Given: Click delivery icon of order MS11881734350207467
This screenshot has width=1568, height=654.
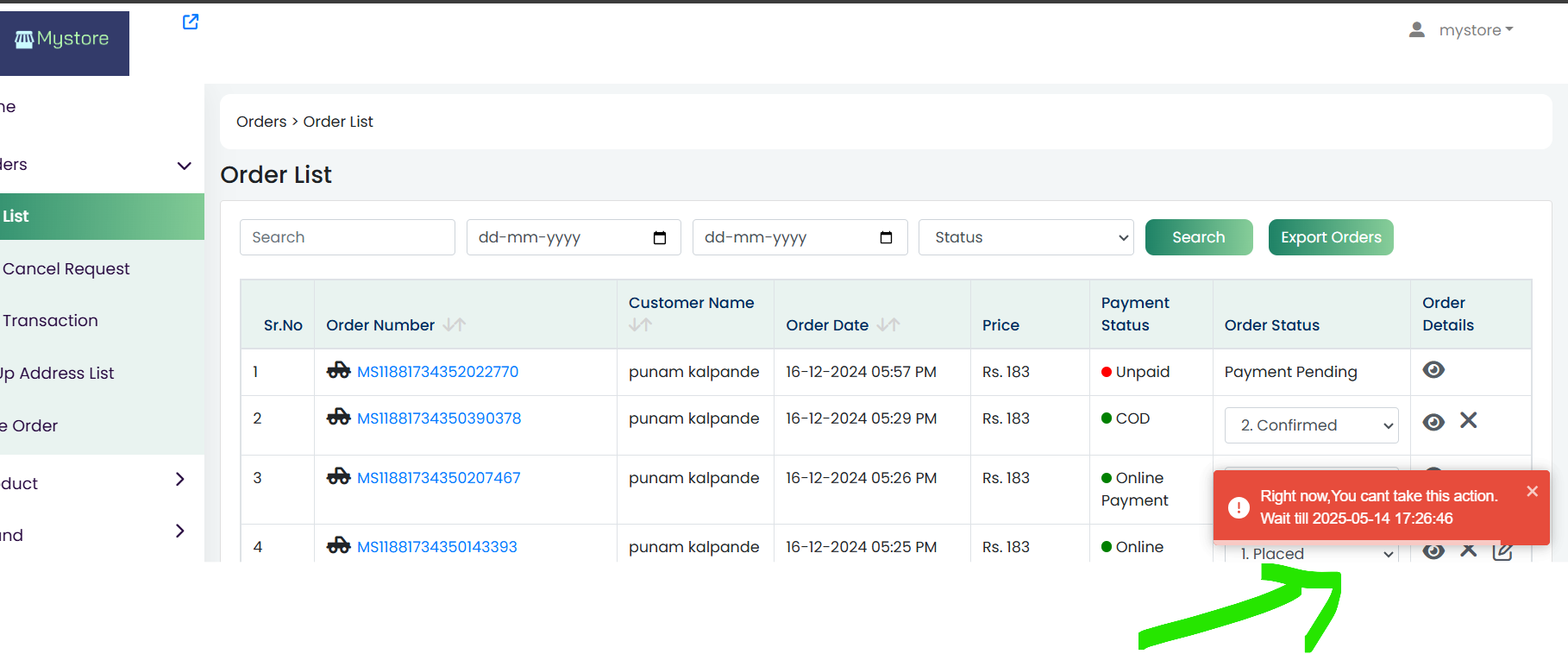Looking at the screenshot, I should pyautogui.click(x=338, y=477).
